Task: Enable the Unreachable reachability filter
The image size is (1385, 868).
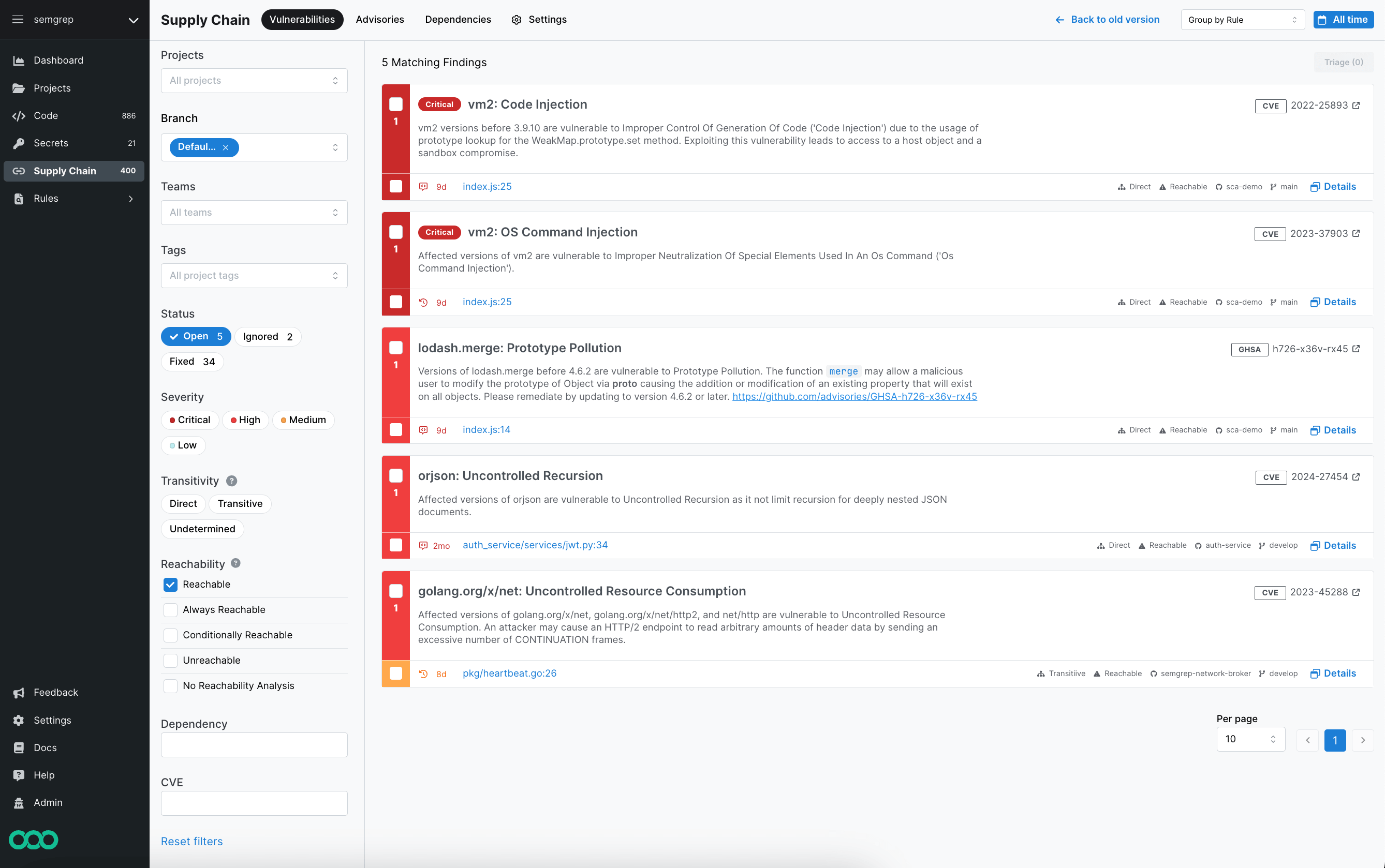Action: (170, 660)
